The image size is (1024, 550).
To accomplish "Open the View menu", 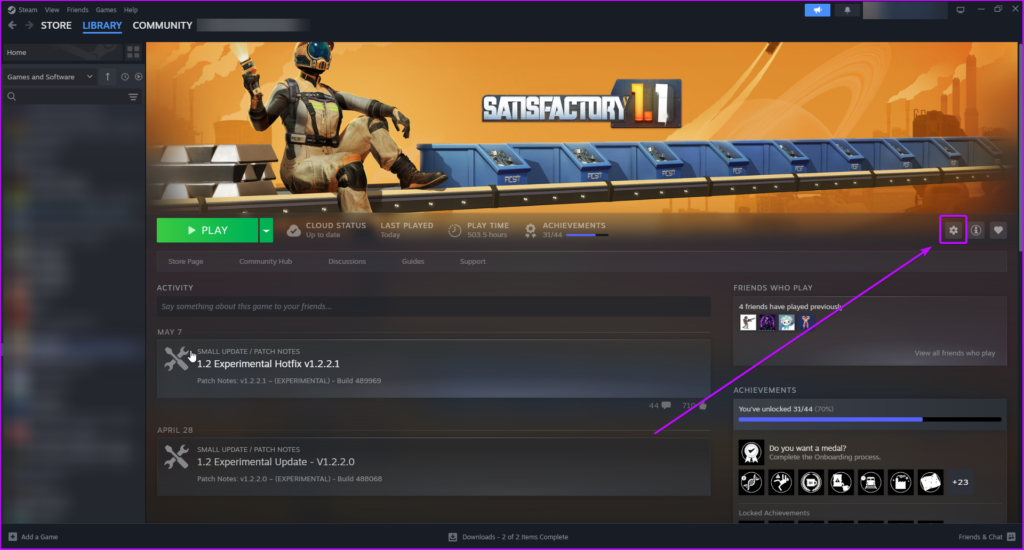I will (x=52, y=10).
